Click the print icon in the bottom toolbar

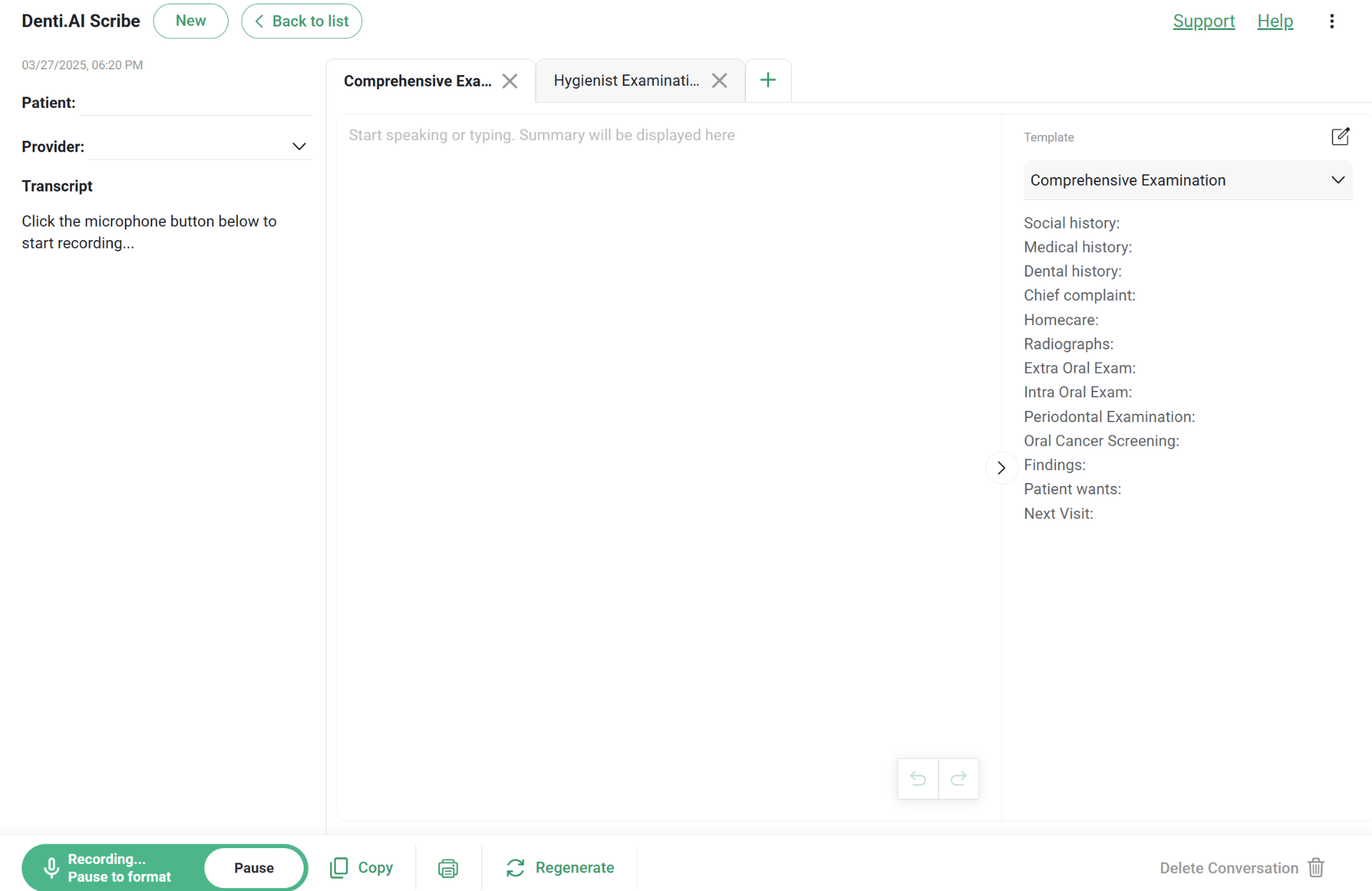[448, 867]
